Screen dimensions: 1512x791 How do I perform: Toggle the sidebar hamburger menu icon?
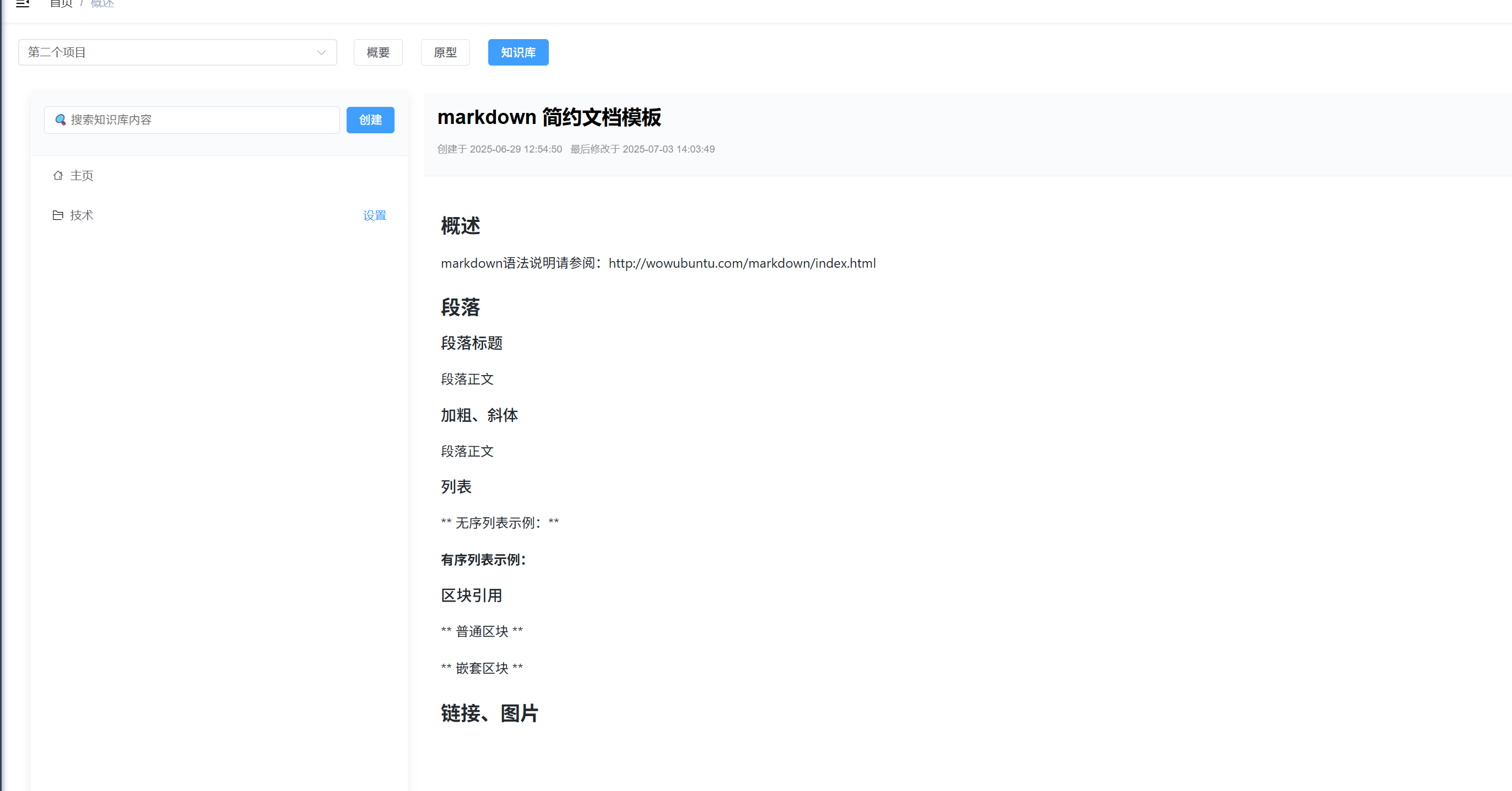point(22,3)
